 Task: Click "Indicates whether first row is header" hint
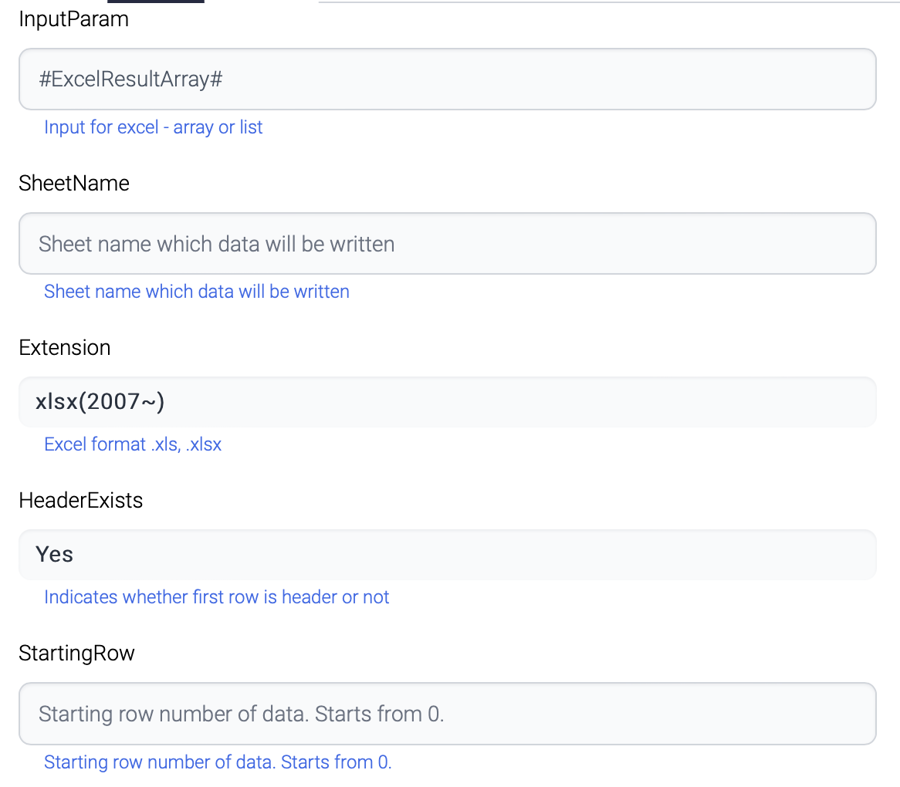[x=216, y=597]
